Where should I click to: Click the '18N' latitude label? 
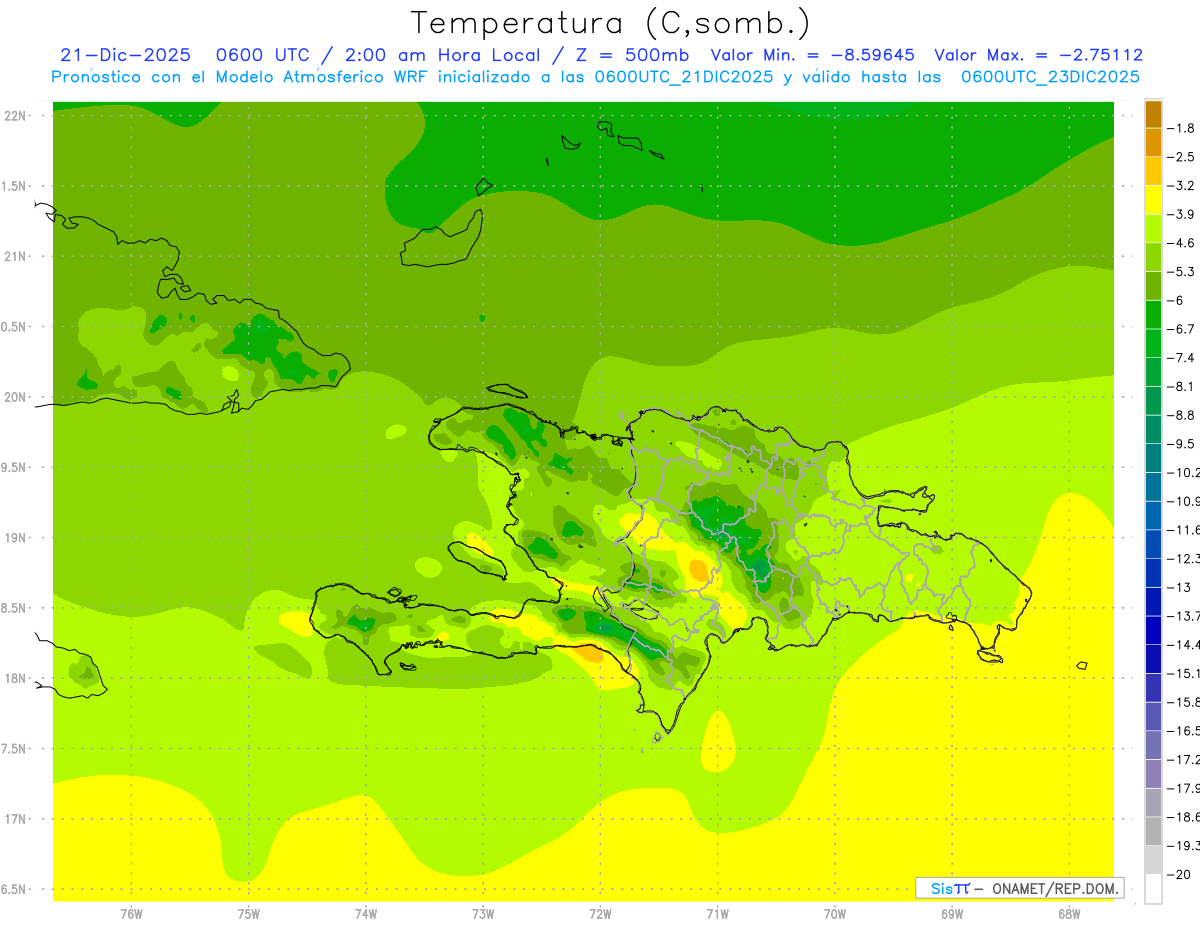15,678
